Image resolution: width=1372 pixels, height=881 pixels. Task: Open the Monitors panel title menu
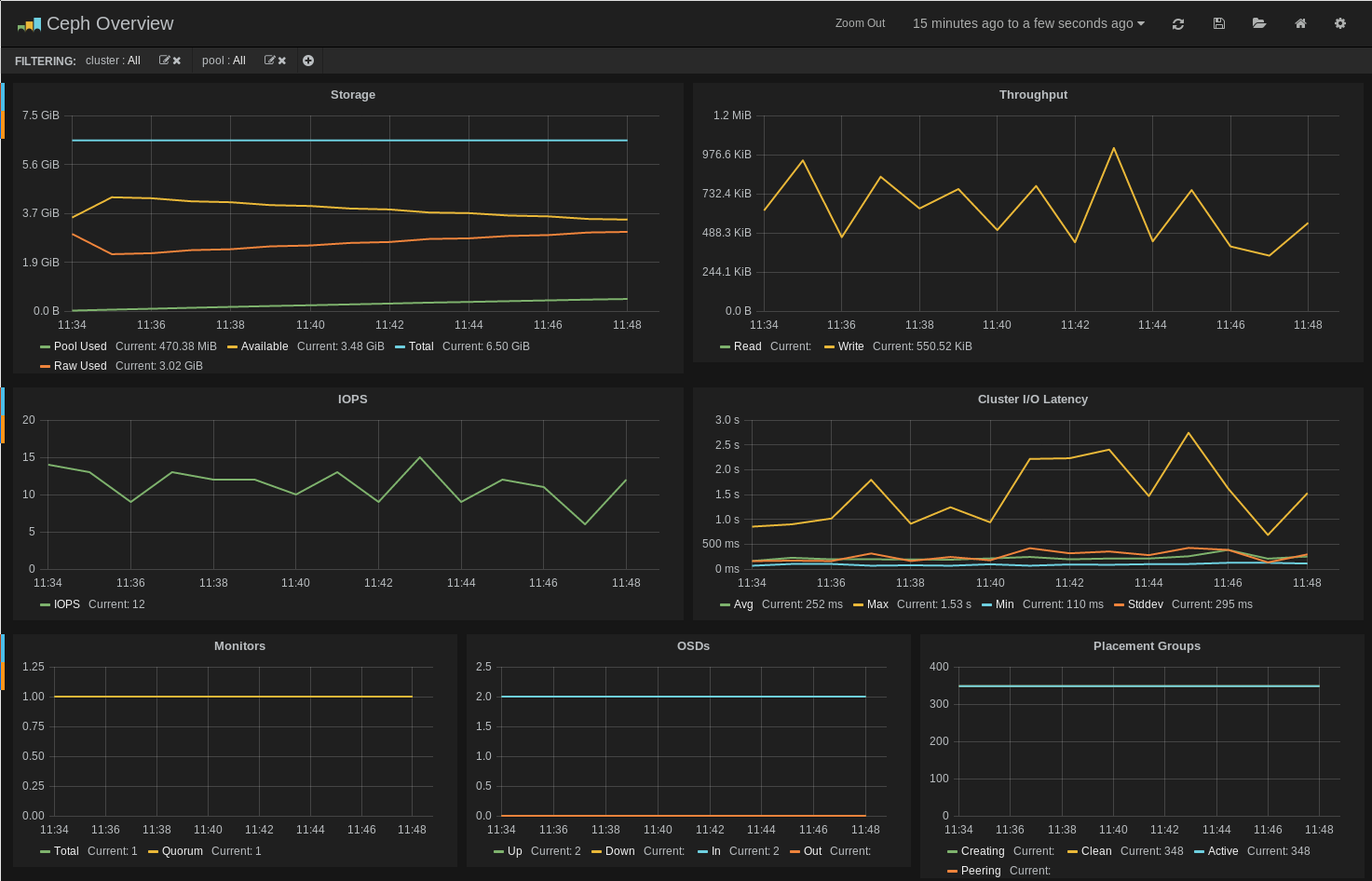click(239, 646)
